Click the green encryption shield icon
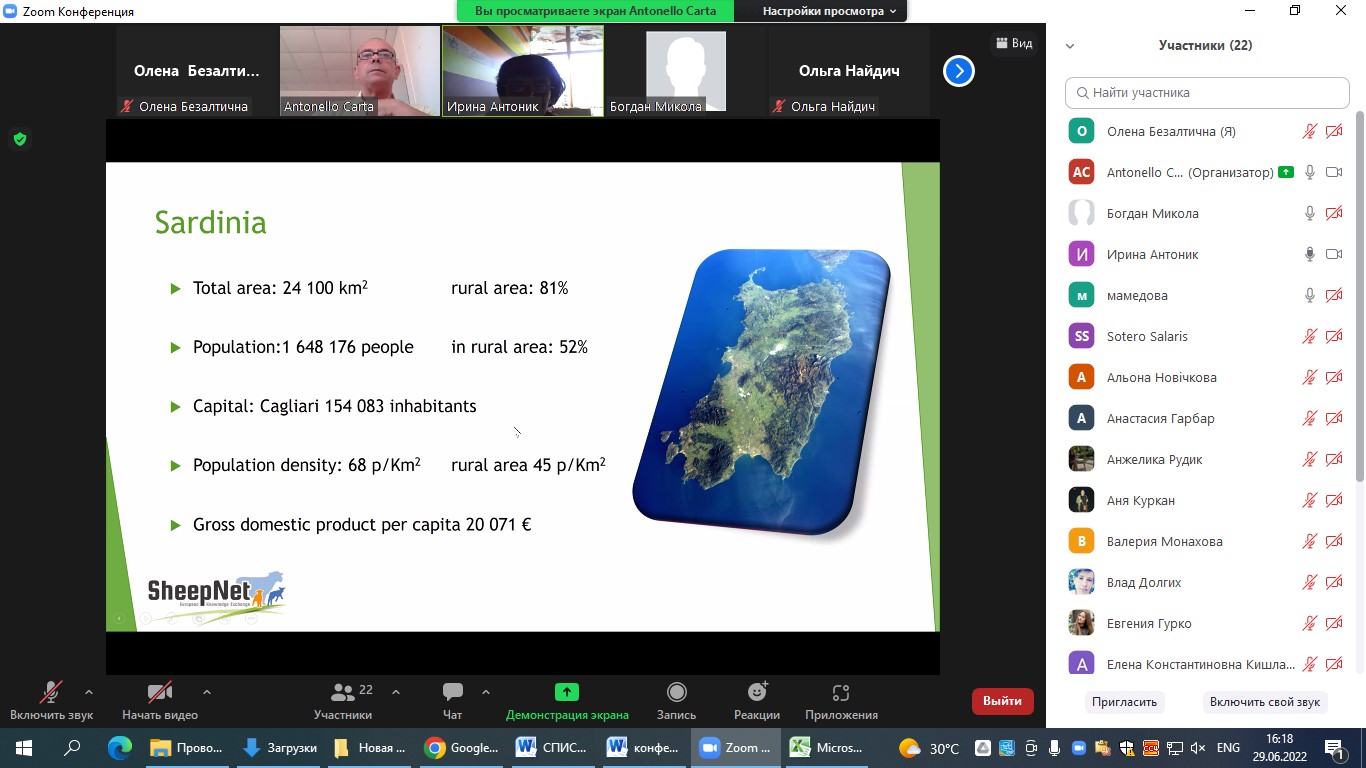 pos(20,139)
